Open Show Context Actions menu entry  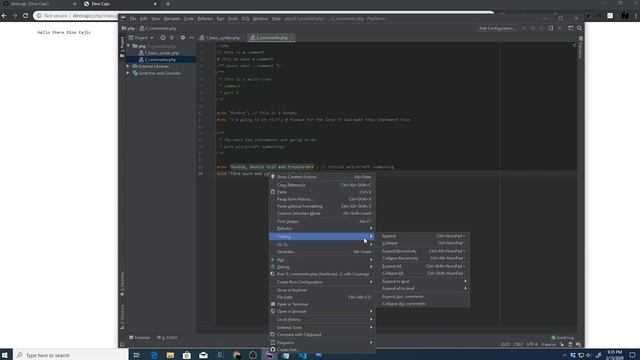pos(322,177)
